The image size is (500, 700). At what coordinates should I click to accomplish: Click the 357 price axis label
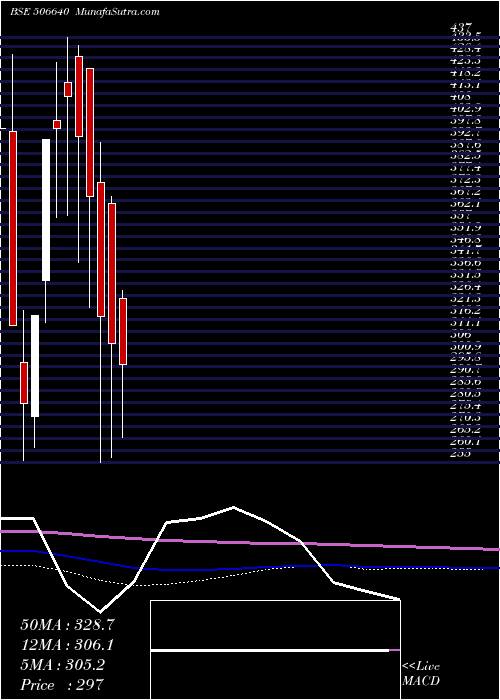461,216
